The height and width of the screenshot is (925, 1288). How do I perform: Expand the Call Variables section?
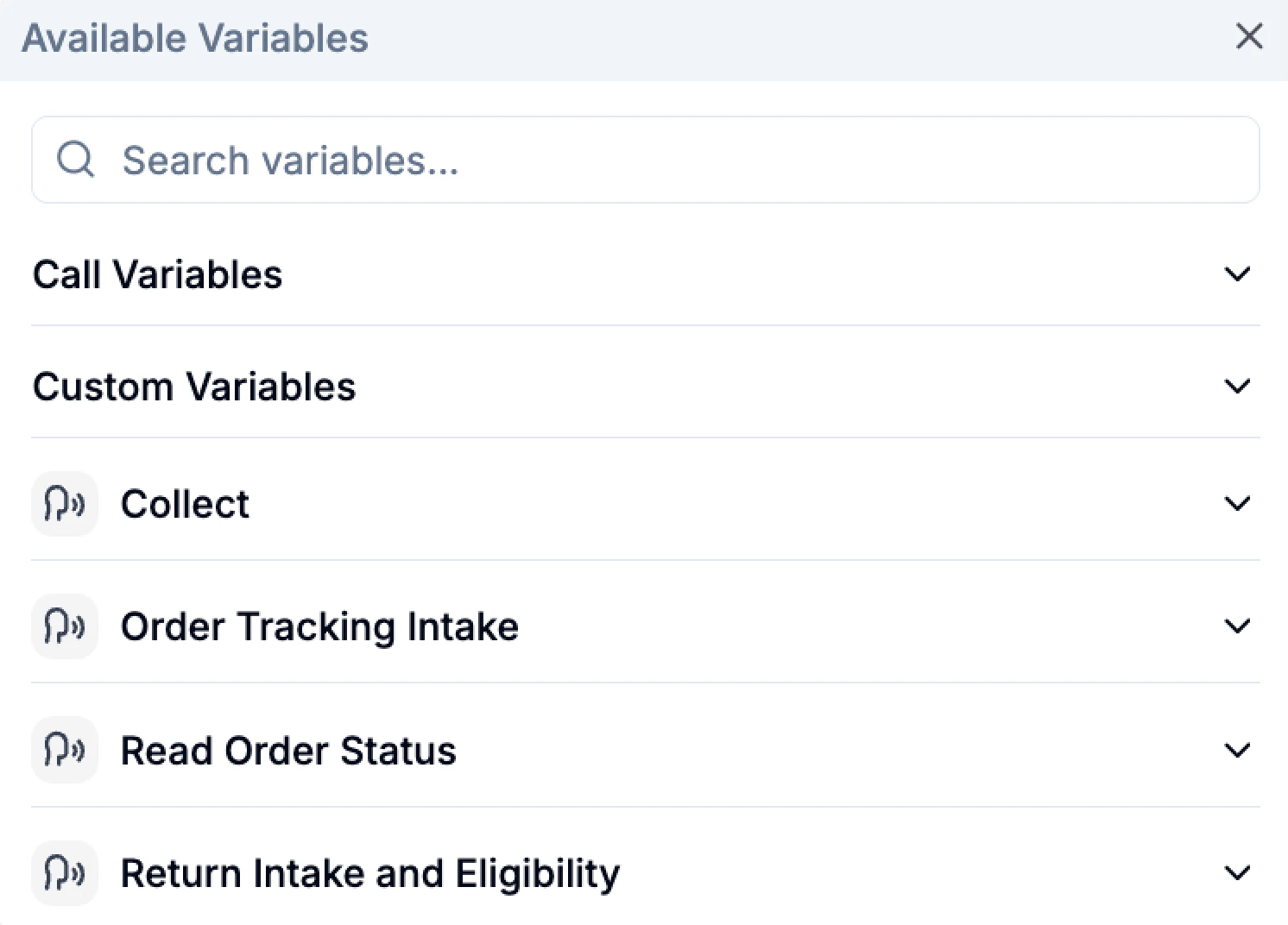1238,274
